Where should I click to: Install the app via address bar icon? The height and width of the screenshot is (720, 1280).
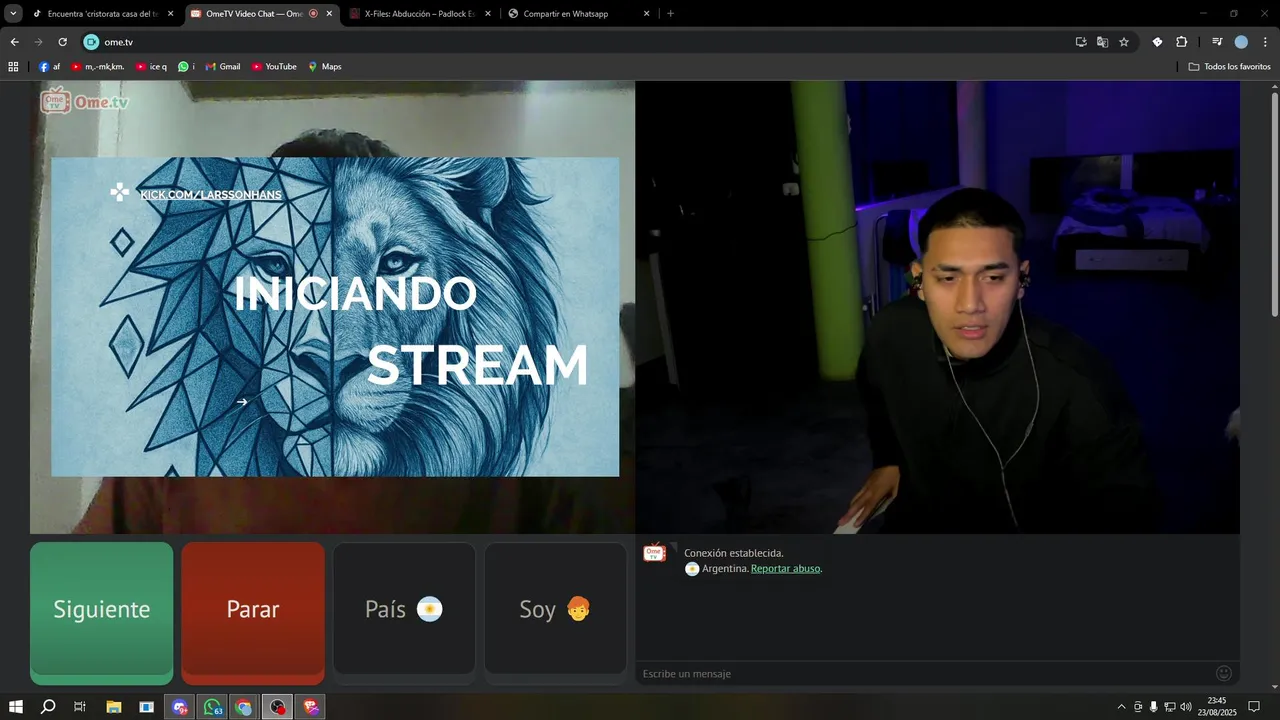click(x=1081, y=42)
